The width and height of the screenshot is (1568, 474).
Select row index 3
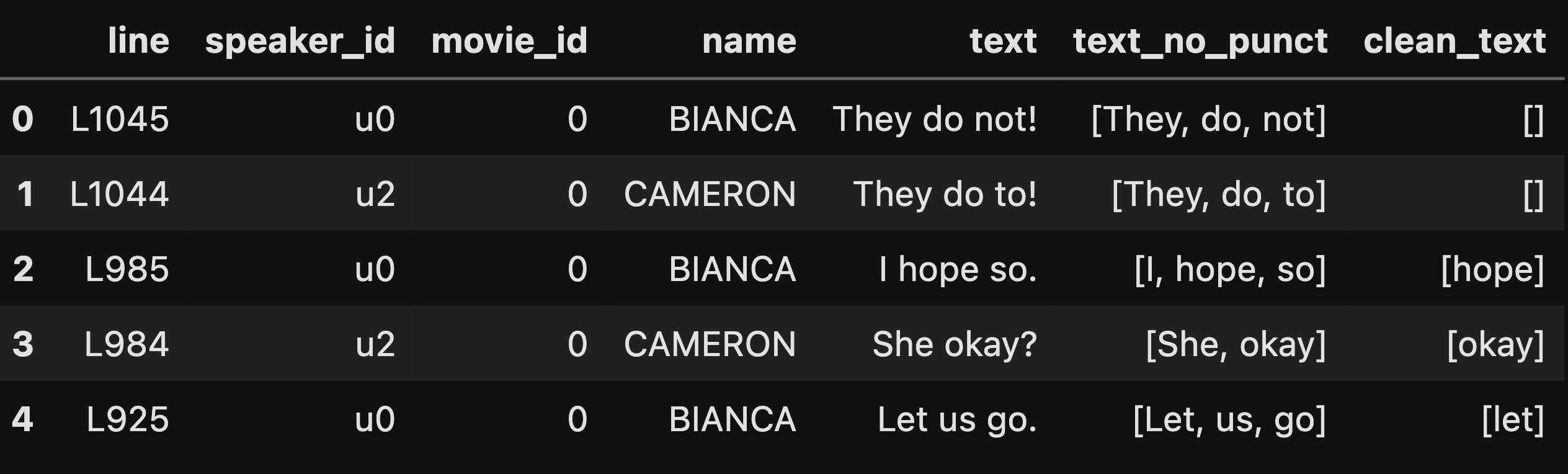click(x=23, y=344)
